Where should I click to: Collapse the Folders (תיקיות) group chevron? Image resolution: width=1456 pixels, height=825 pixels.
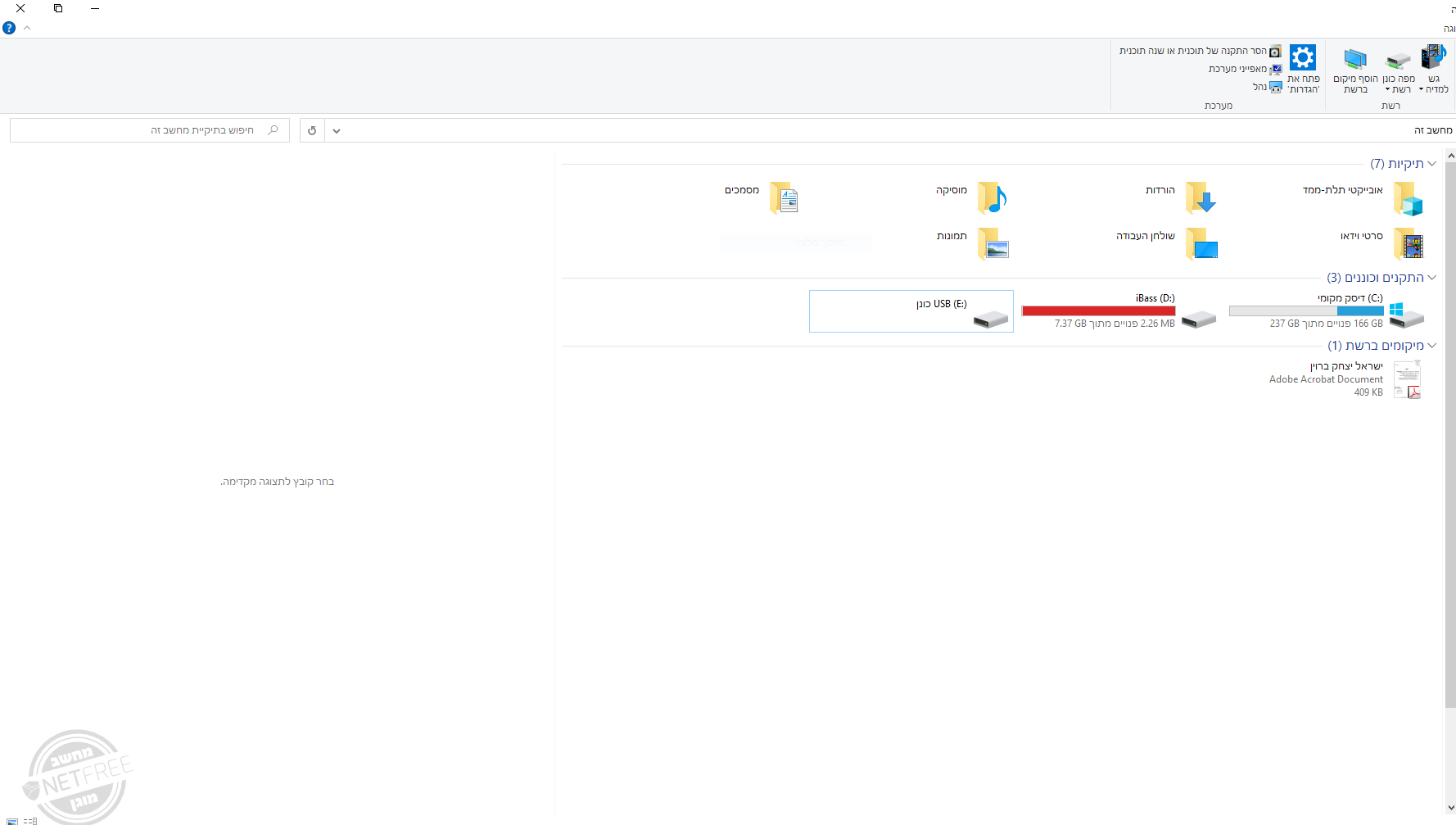click(1431, 164)
